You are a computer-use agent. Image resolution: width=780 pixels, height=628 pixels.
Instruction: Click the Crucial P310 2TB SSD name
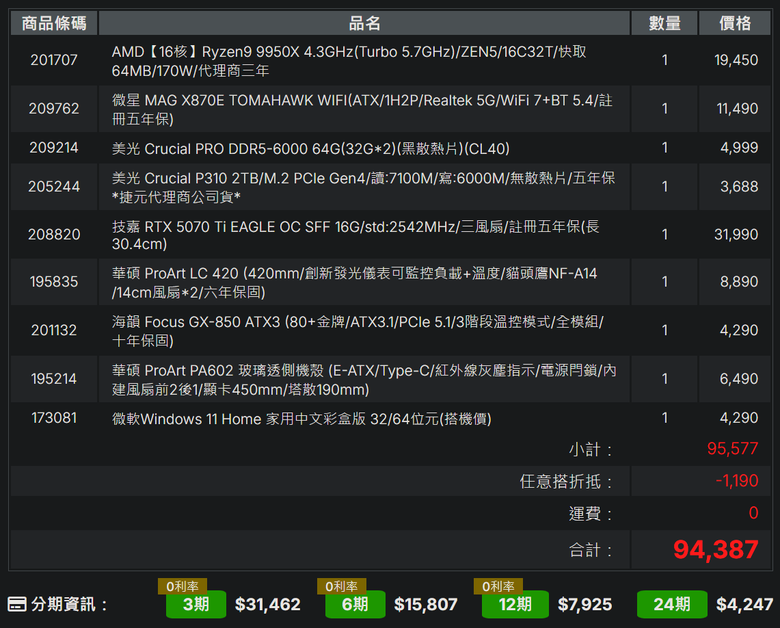pyautogui.click(x=363, y=188)
